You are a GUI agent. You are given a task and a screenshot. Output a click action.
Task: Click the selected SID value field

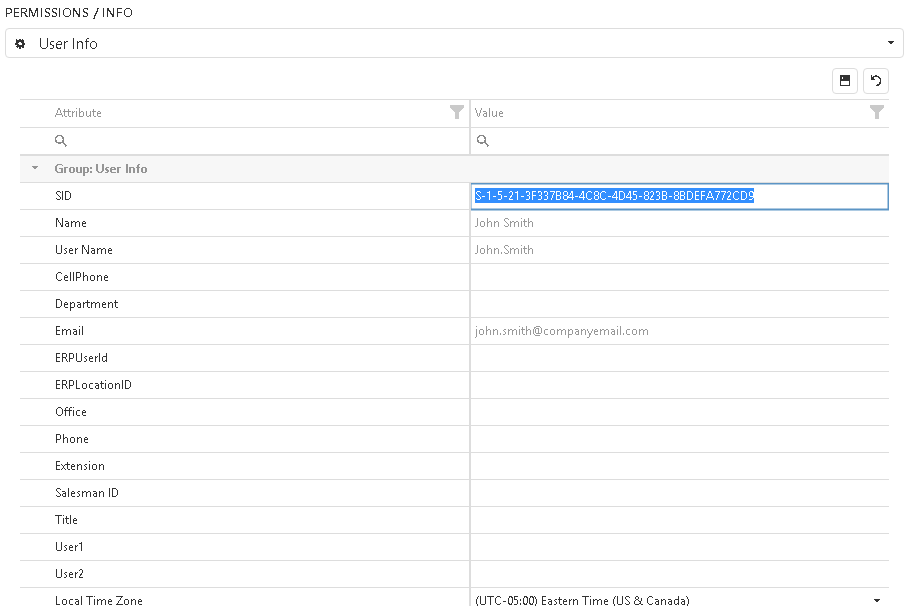pos(679,196)
